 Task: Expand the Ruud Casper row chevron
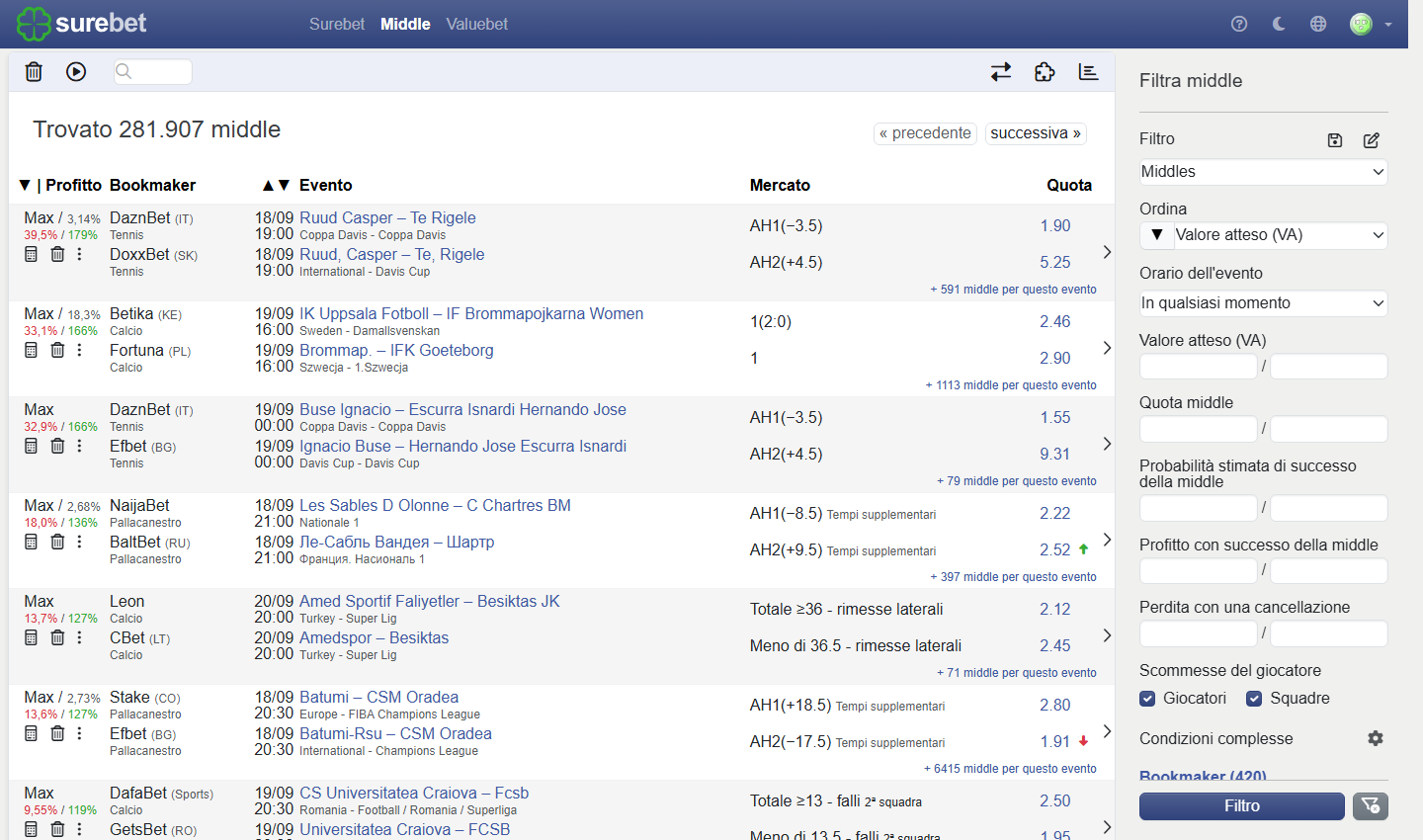[1107, 252]
